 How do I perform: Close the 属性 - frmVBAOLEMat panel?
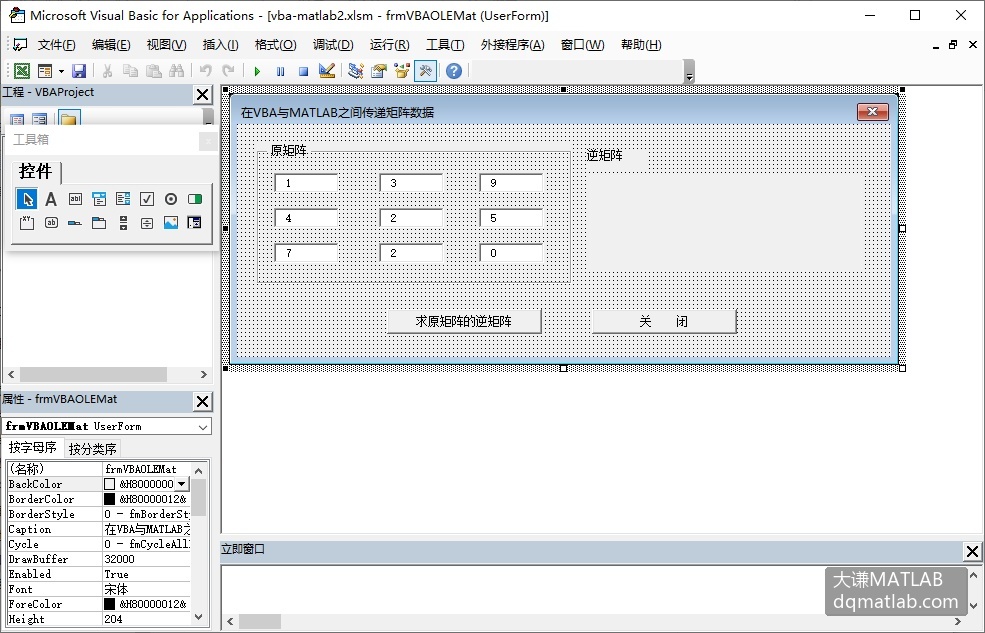click(x=202, y=401)
